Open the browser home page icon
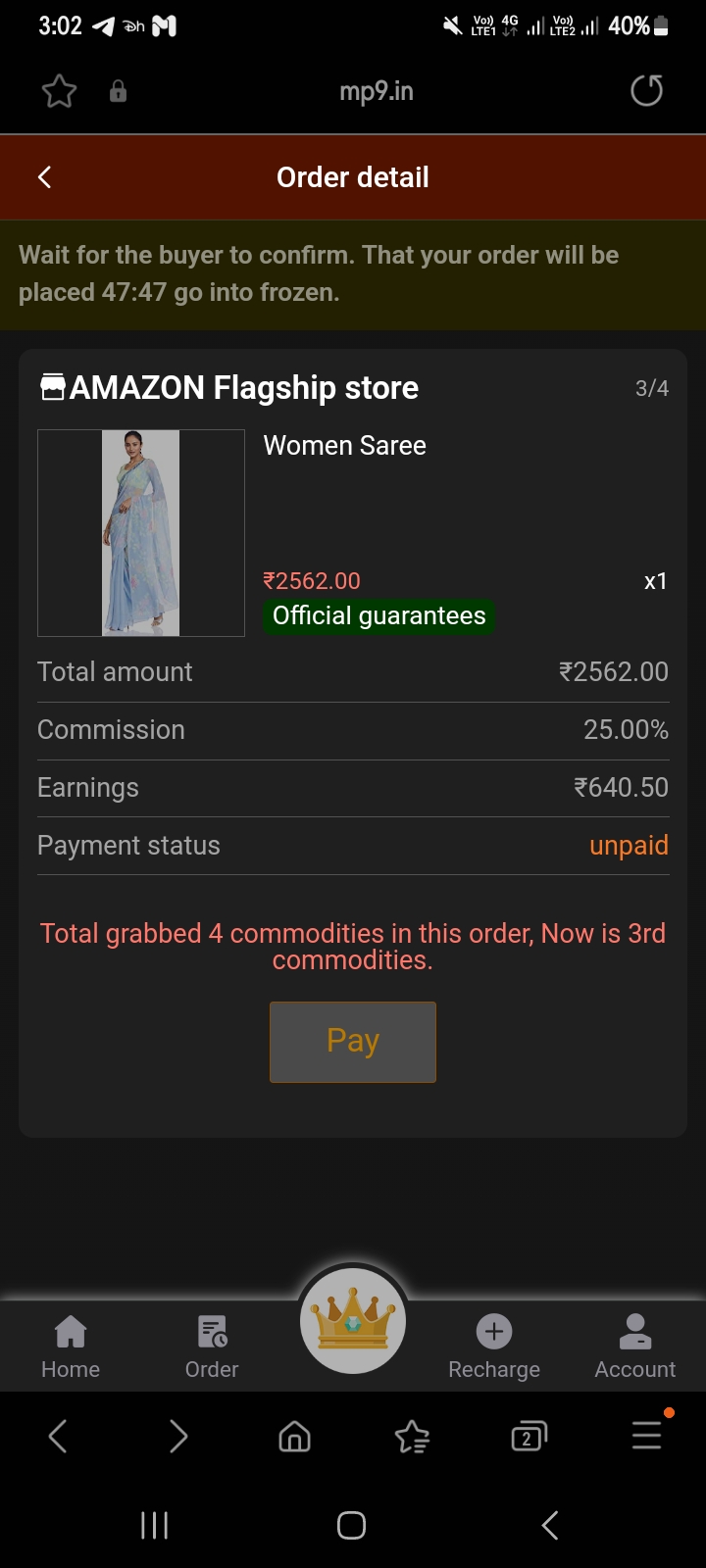Image resolution: width=706 pixels, height=1568 pixels. point(294,1437)
